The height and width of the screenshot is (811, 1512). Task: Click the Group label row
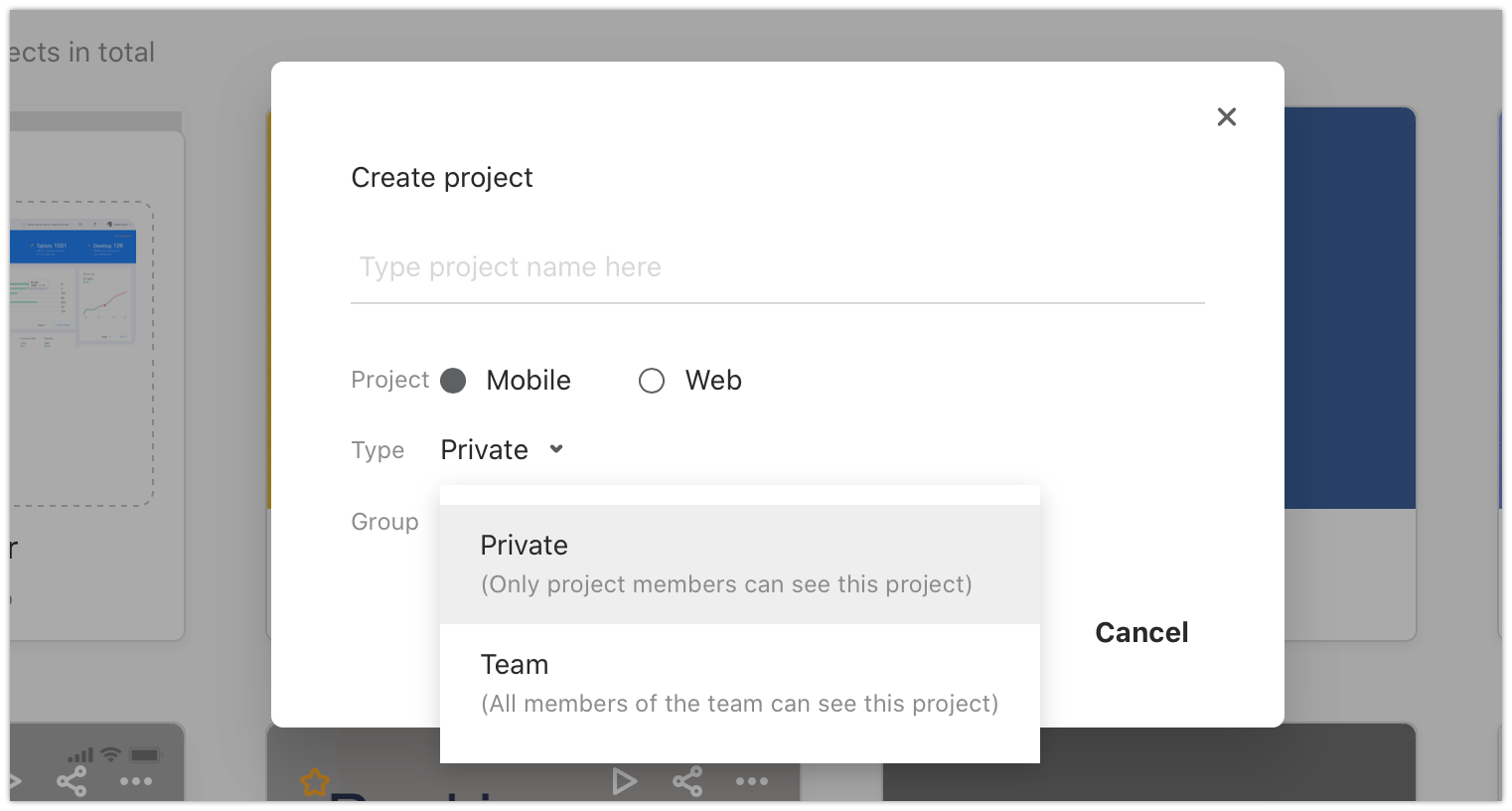pos(385,522)
